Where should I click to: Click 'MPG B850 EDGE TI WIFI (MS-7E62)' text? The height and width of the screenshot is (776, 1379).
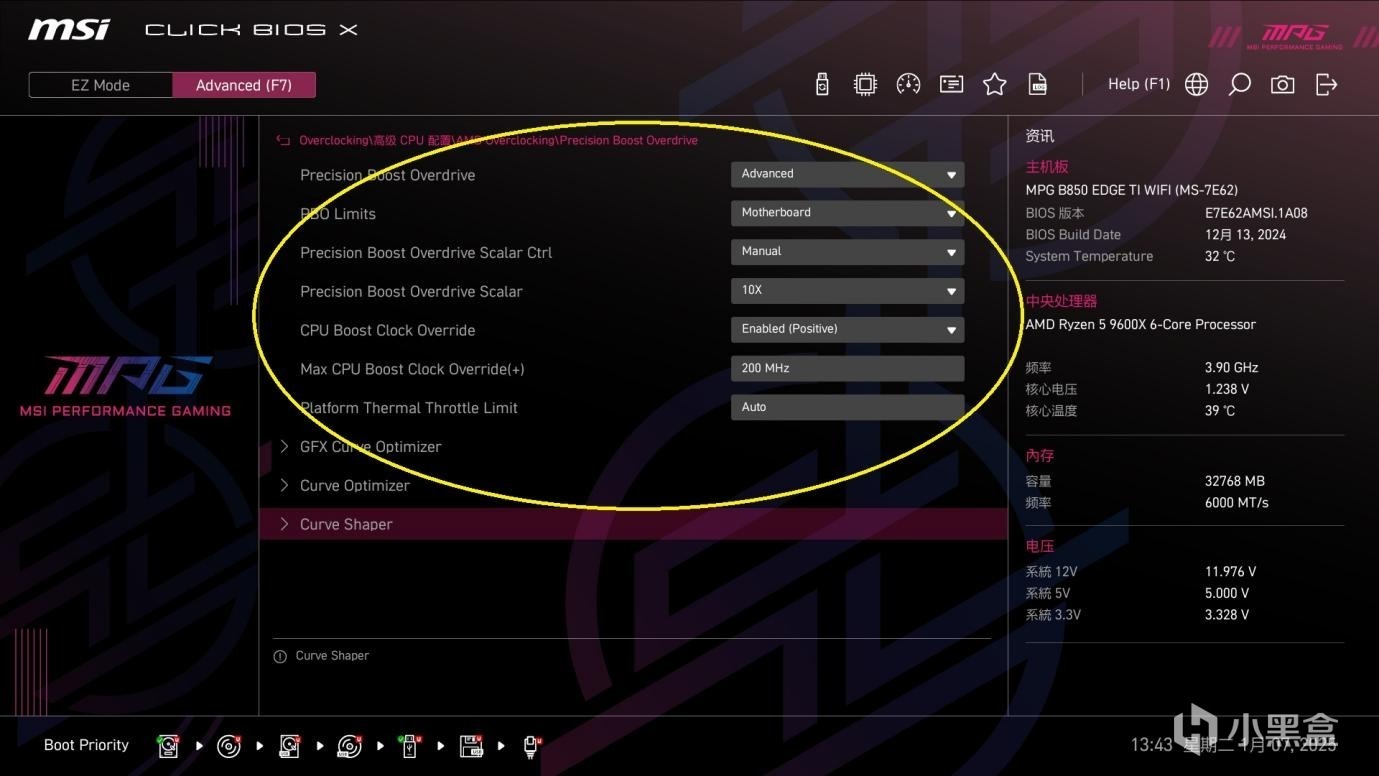click(1133, 190)
